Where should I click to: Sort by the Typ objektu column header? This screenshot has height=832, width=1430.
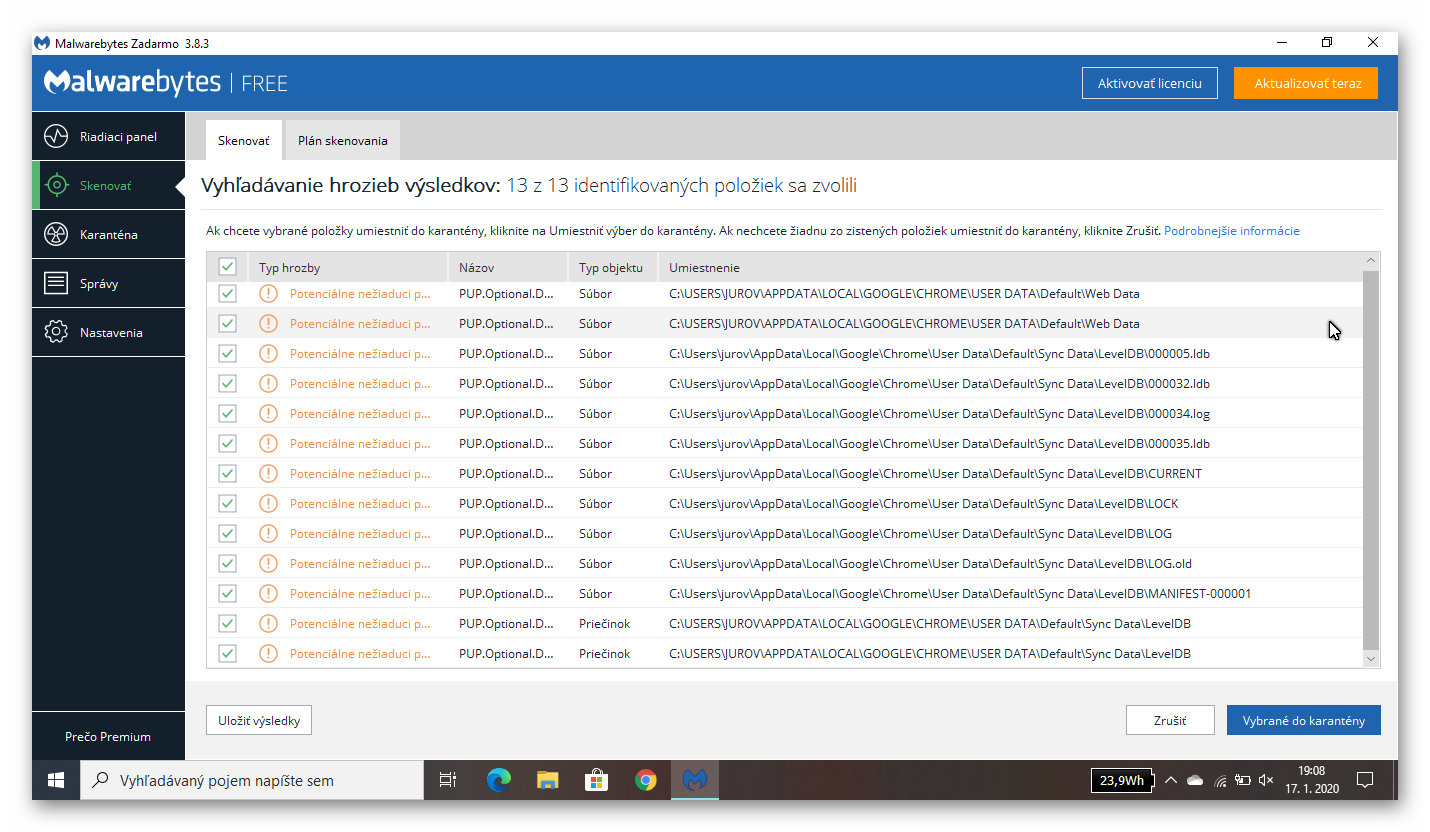[613, 267]
